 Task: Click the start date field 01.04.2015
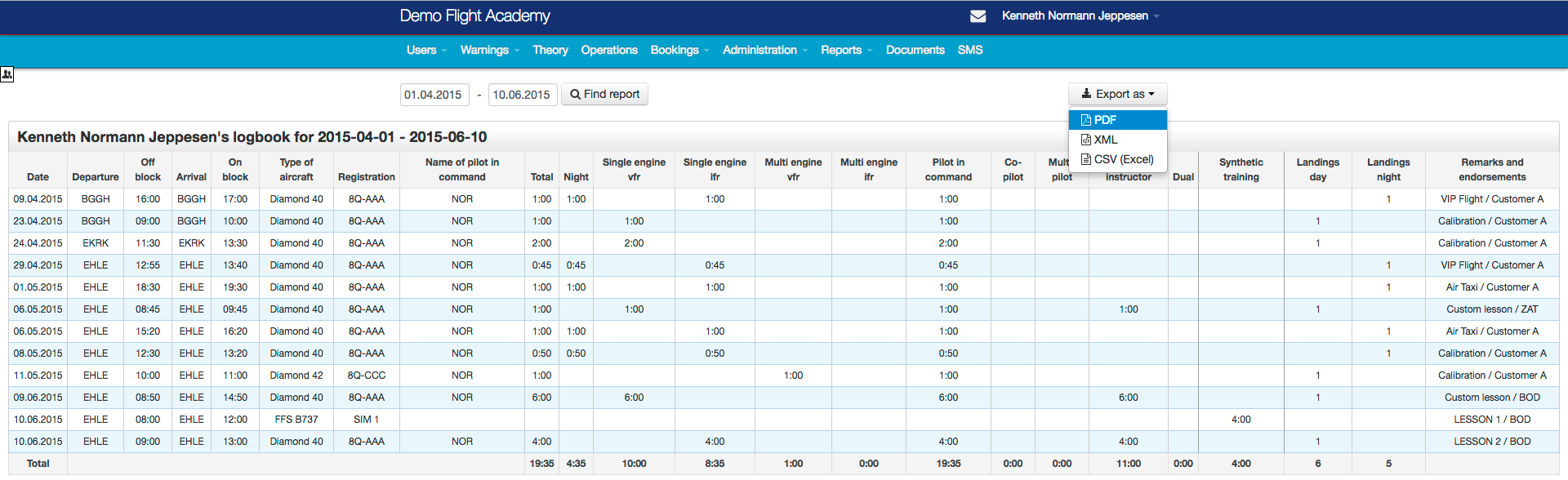tap(434, 95)
